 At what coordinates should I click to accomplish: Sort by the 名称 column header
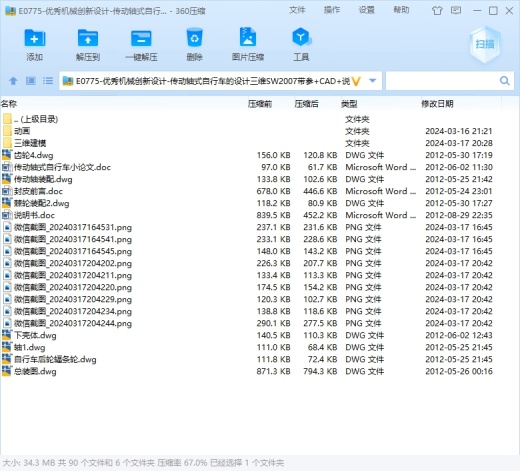9,104
